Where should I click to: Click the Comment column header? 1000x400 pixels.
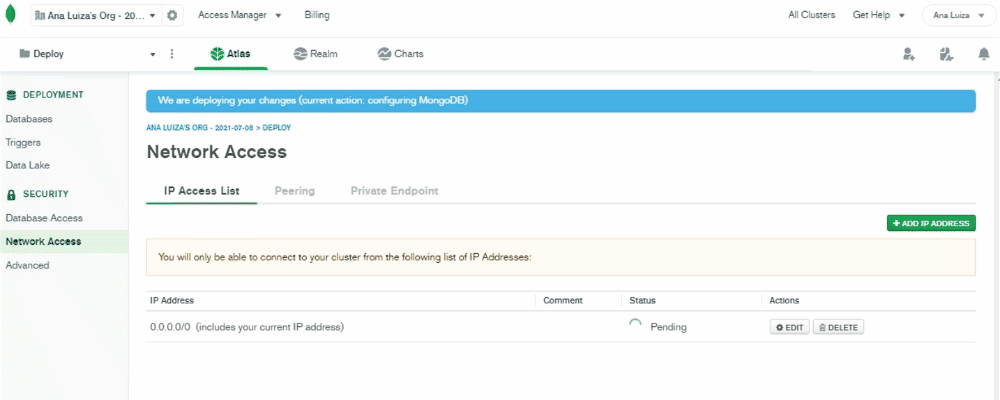coord(563,300)
